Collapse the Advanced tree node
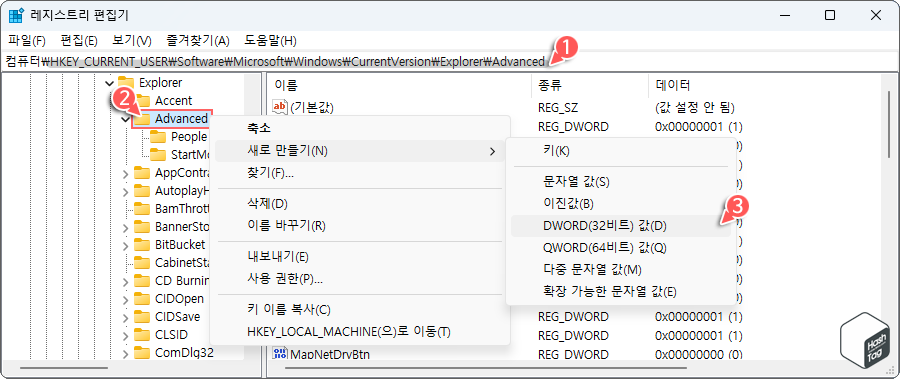This screenshot has width=900, height=379. click(x=126, y=119)
